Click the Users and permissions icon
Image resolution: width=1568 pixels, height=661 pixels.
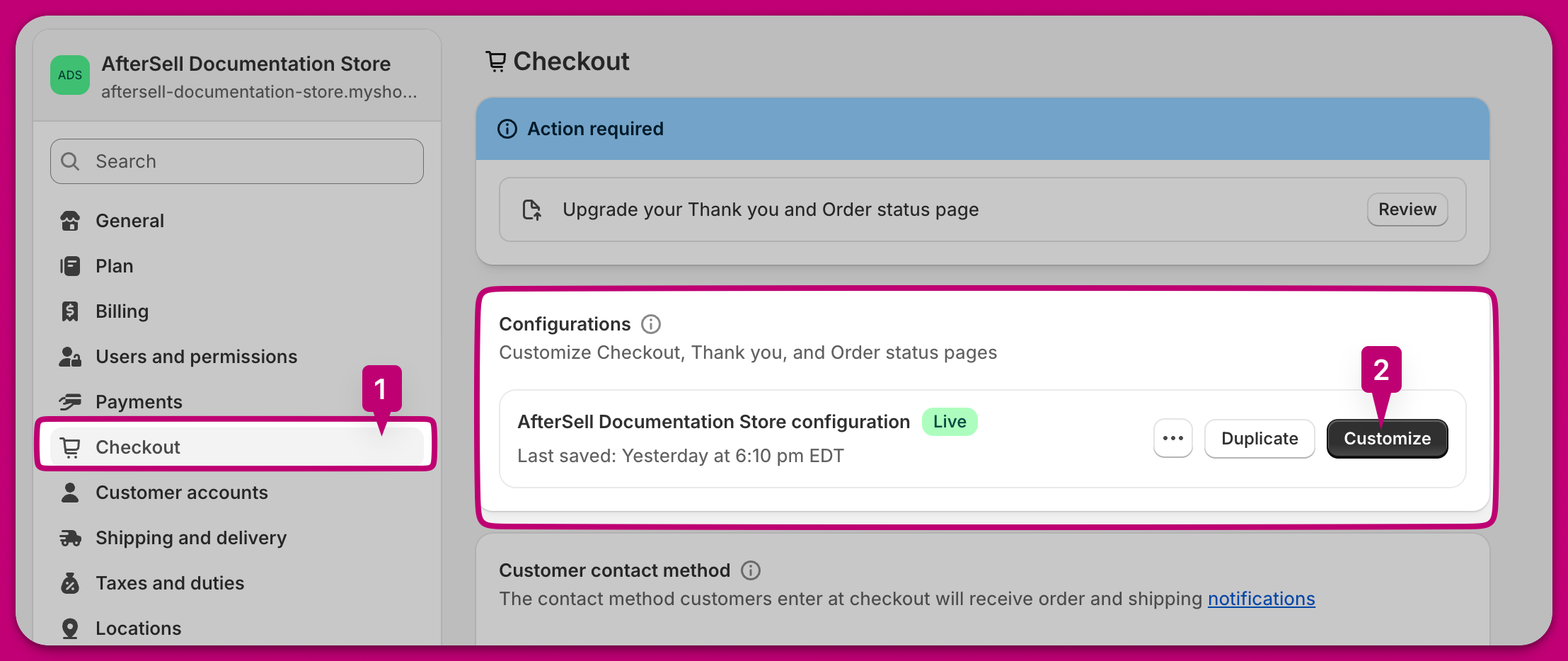pos(70,357)
